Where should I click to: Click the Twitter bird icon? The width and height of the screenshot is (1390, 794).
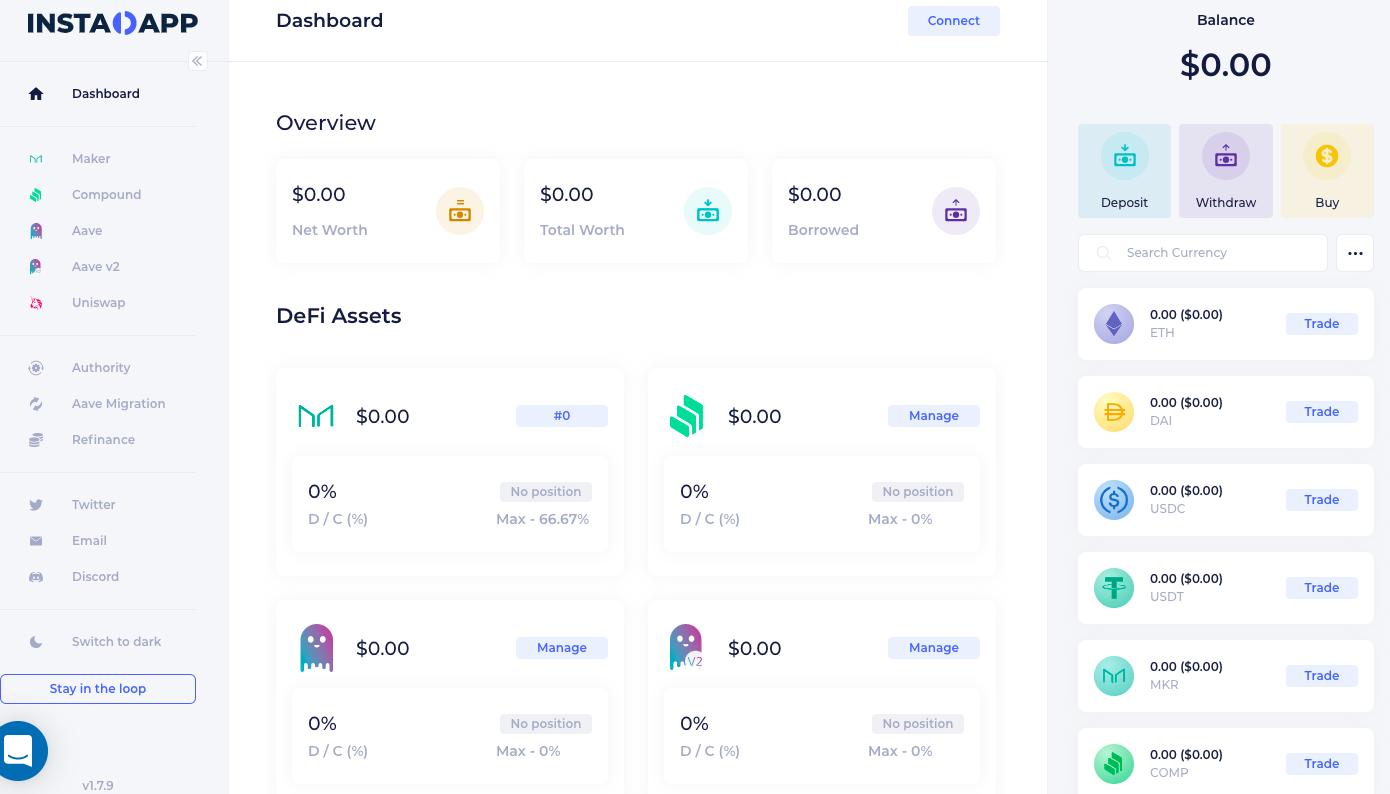coord(36,505)
